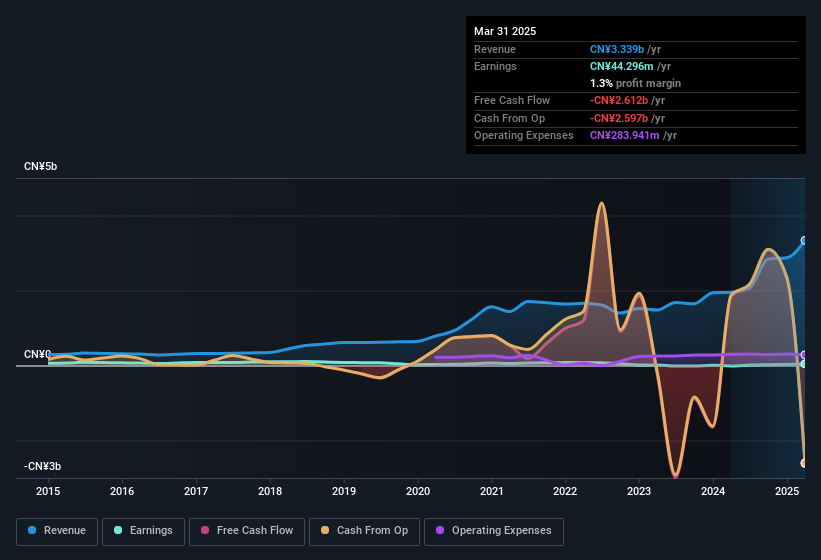821x560 pixels.
Task: Click the -CN¥2.597b cash from op value
Action: (619, 118)
